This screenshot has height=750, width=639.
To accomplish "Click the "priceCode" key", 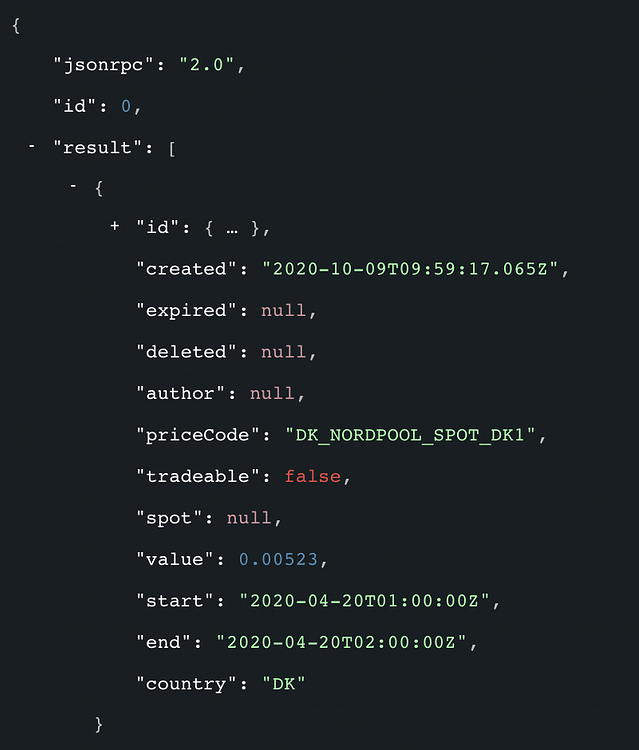I will [198, 436].
